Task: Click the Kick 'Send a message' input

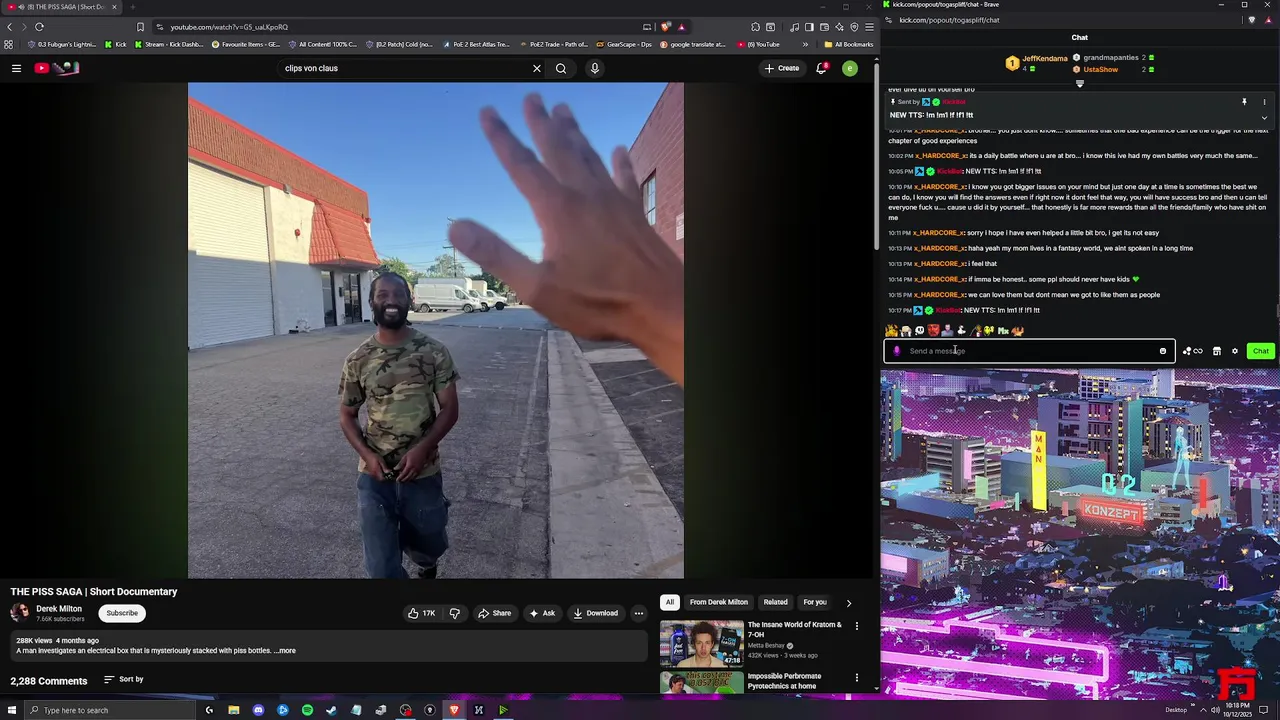Action: [x=1029, y=351]
